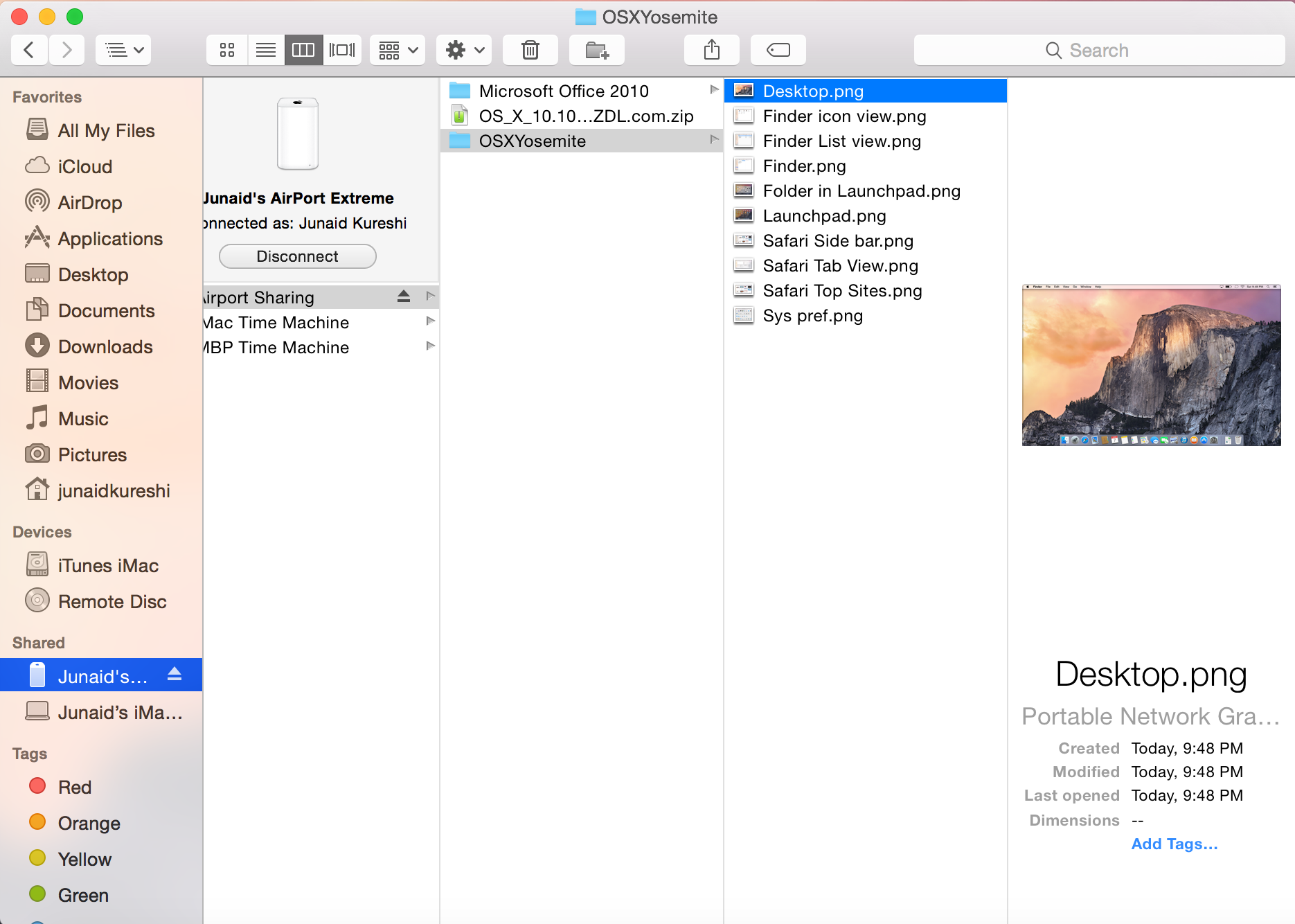This screenshot has width=1295, height=924.
Task: Select MBP Time Machine volume
Action: pyautogui.click(x=321, y=347)
